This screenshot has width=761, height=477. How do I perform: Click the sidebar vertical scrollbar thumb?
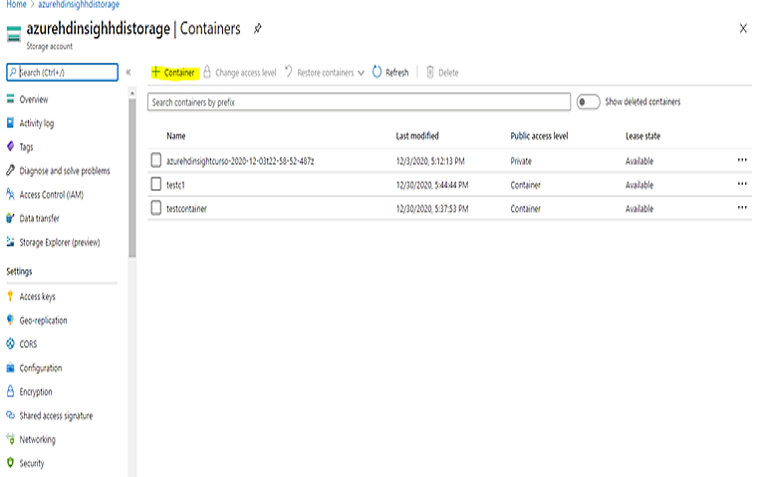132,178
